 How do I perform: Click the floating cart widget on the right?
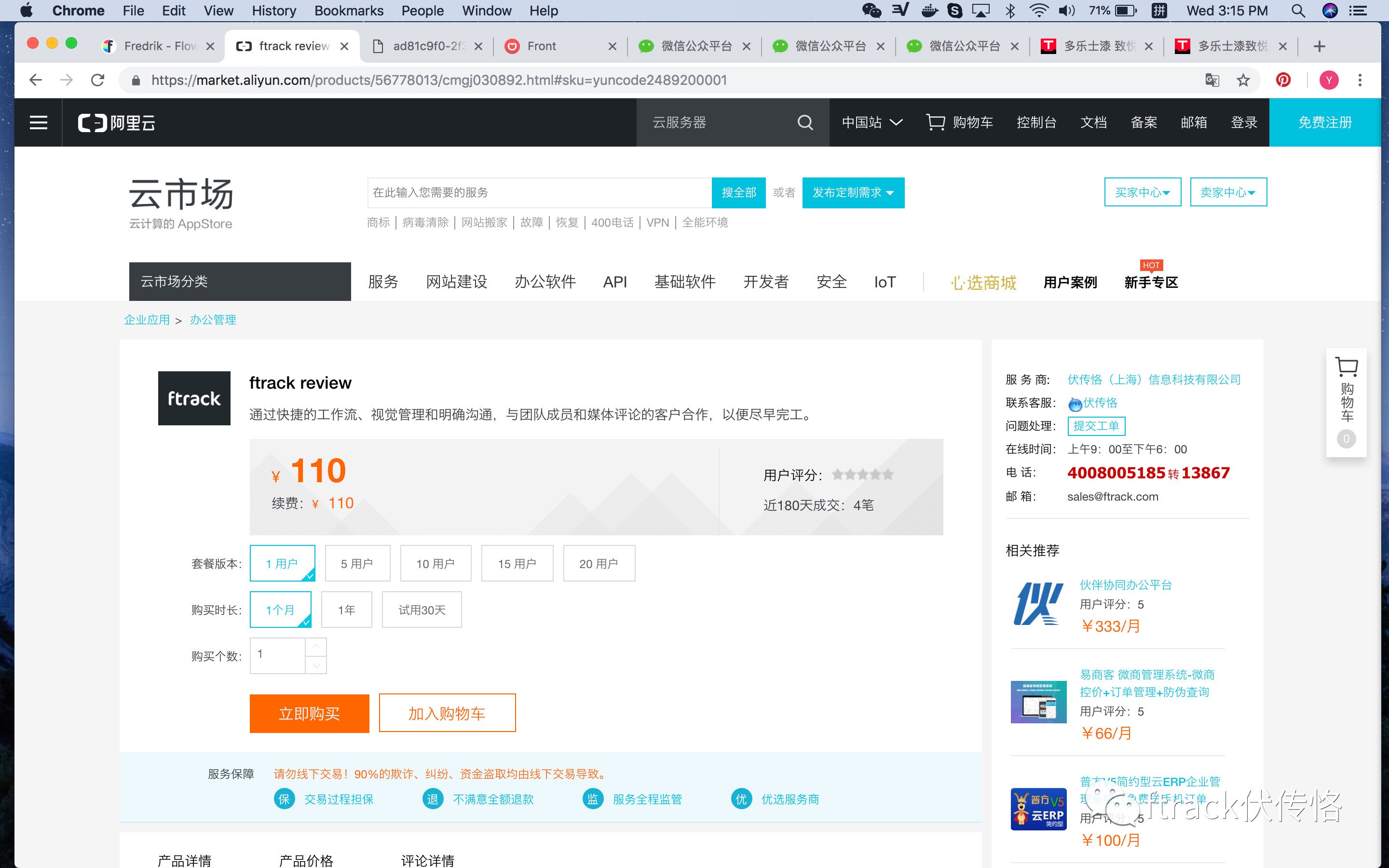[1346, 403]
